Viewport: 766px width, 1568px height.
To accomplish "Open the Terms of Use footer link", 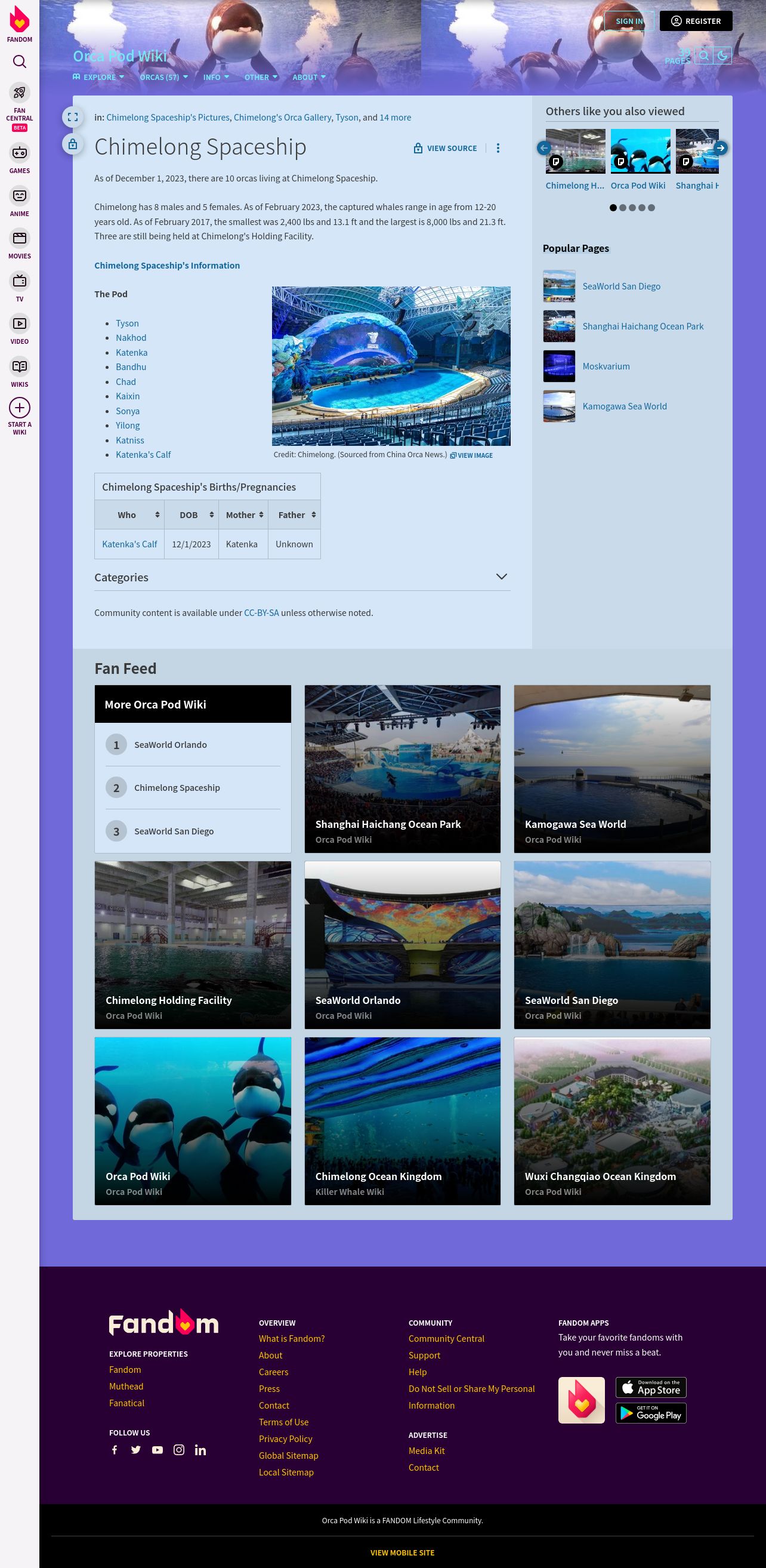I will coord(283,1422).
